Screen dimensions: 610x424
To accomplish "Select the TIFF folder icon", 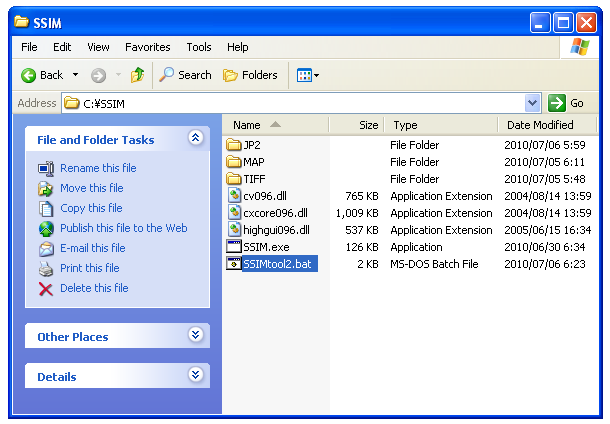I will pyautogui.click(x=234, y=179).
